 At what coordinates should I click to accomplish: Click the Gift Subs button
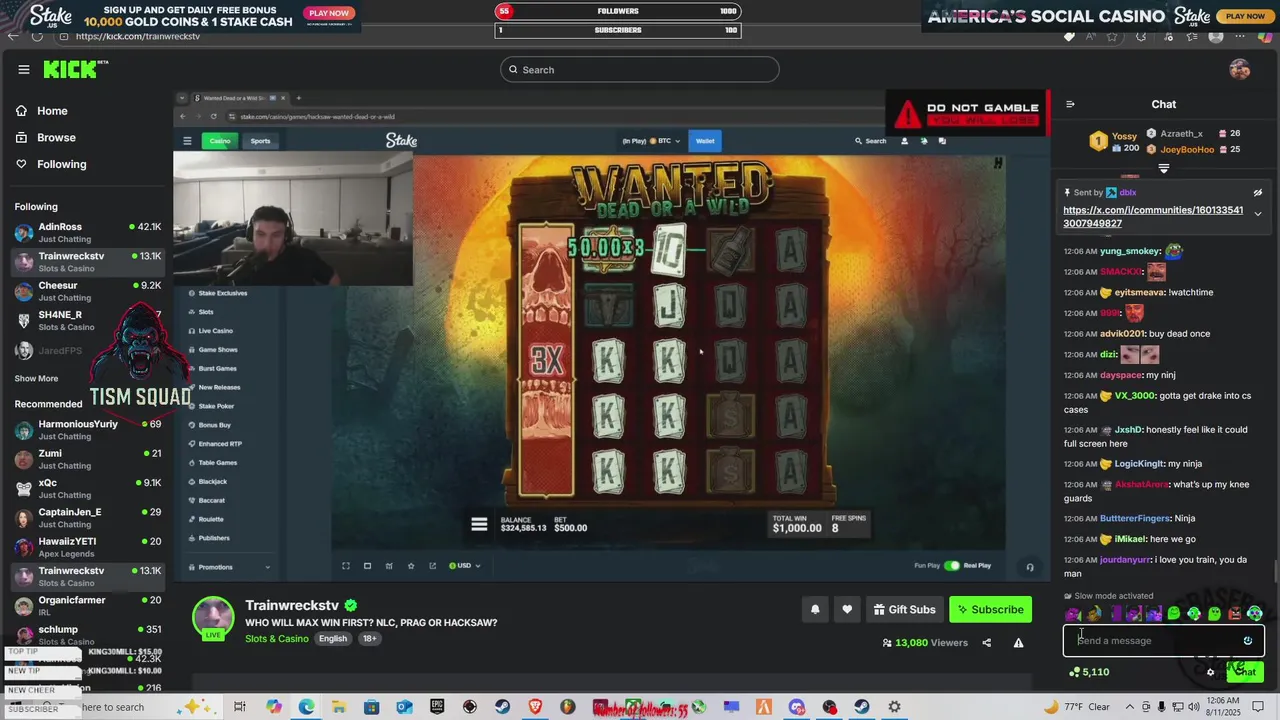pos(904,609)
